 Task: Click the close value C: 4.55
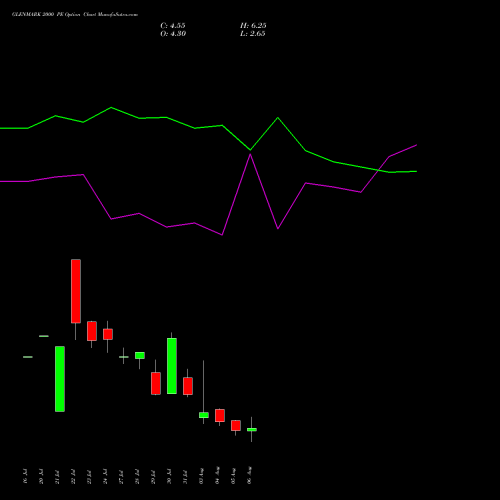coord(173,26)
